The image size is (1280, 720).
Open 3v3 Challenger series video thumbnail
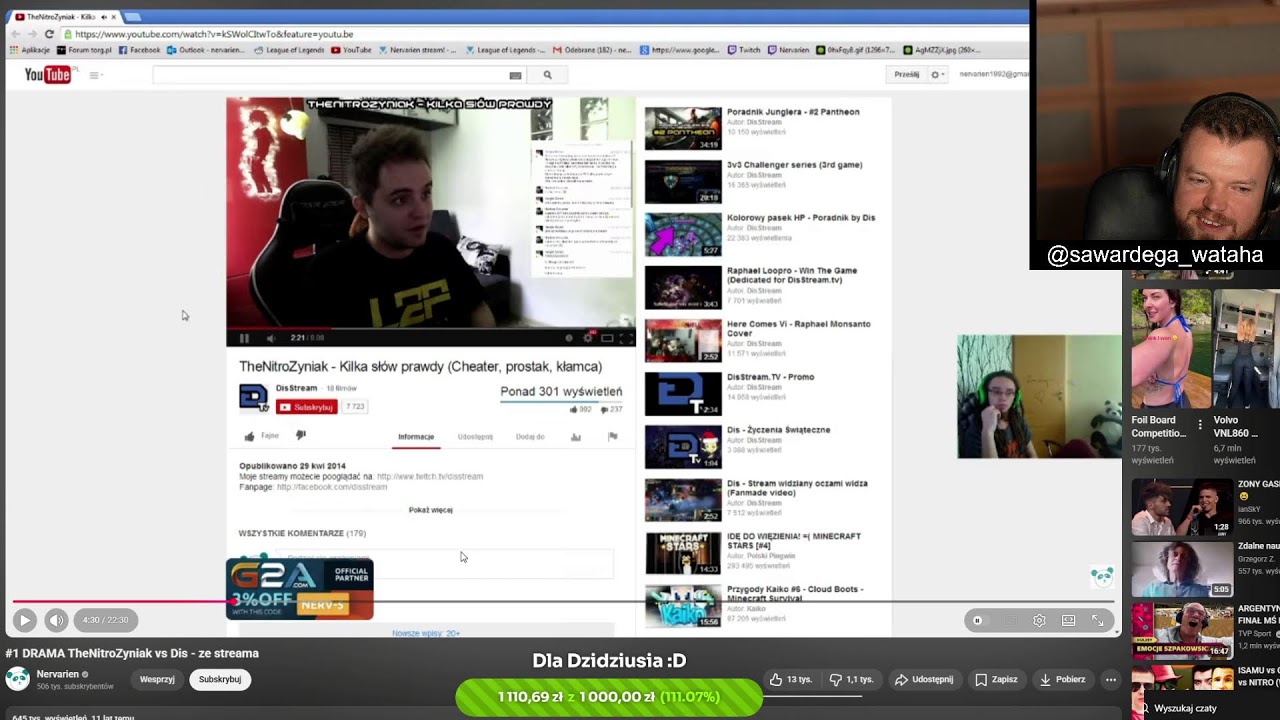(683, 181)
